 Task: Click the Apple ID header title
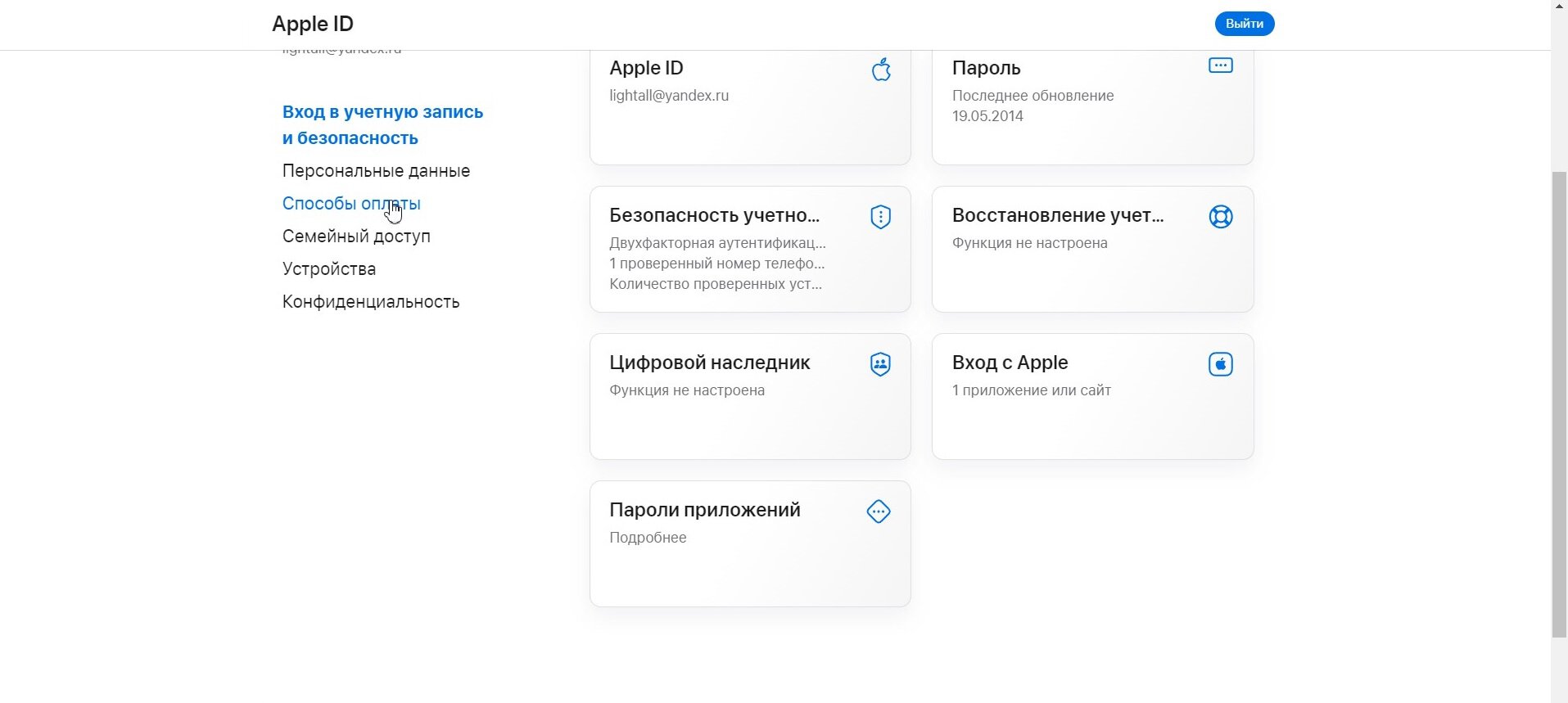(313, 24)
